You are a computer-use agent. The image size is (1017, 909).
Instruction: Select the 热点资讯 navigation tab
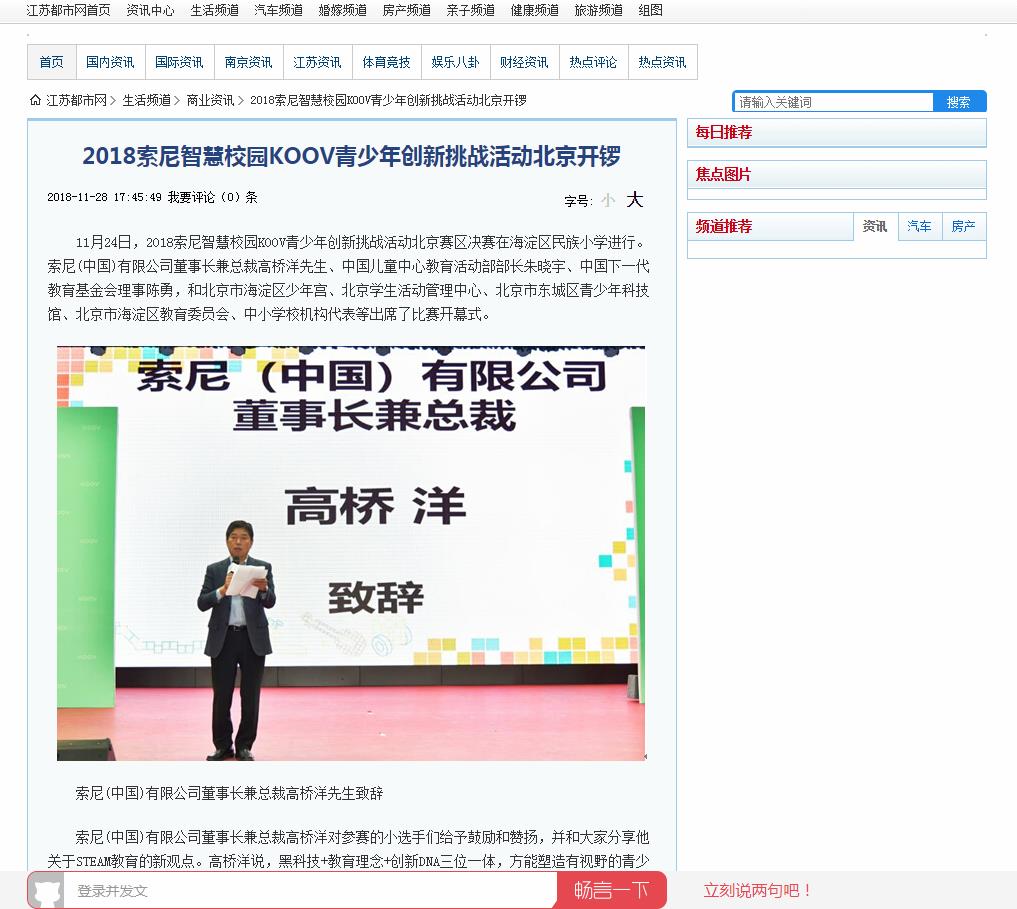pyautogui.click(x=663, y=62)
